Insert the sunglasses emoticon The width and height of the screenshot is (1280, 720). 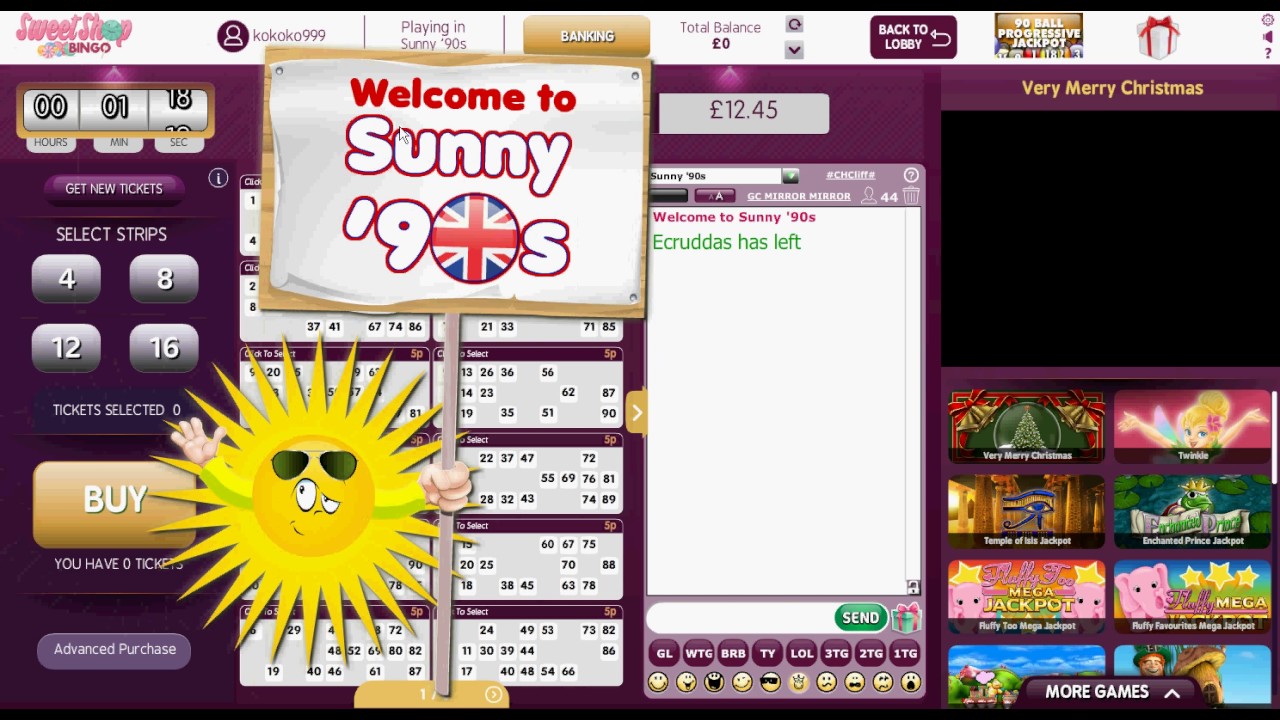point(770,681)
